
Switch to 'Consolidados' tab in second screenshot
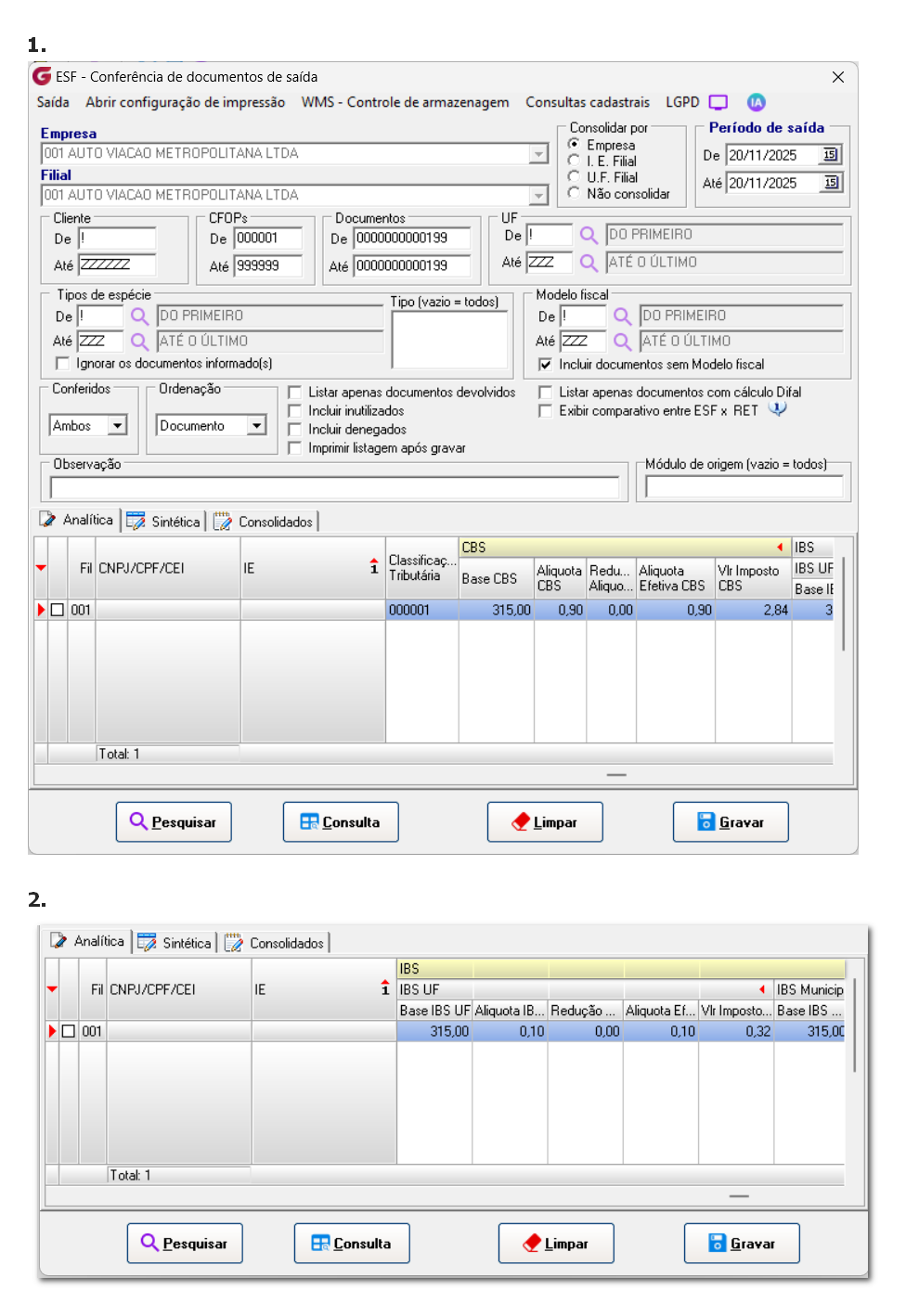tap(275, 943)
